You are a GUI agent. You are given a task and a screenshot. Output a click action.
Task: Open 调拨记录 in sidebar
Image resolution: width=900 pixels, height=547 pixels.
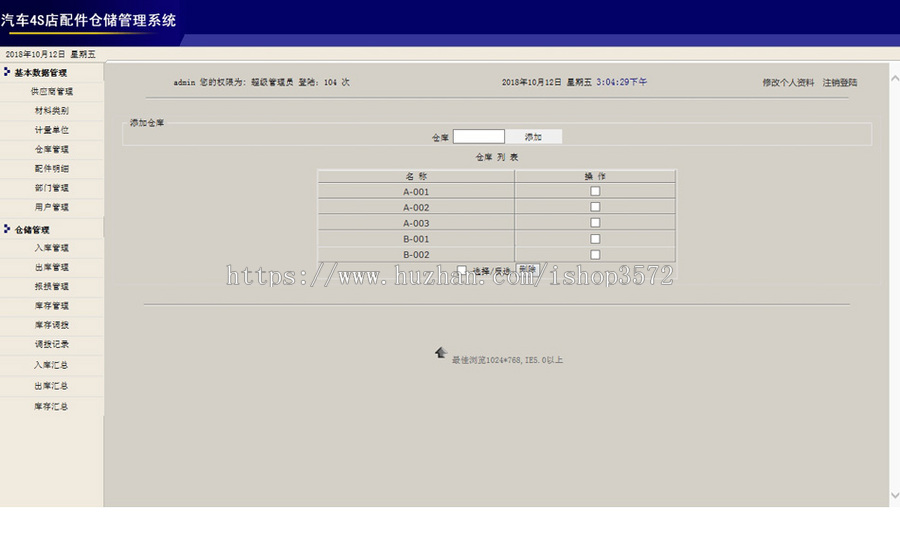52,344
